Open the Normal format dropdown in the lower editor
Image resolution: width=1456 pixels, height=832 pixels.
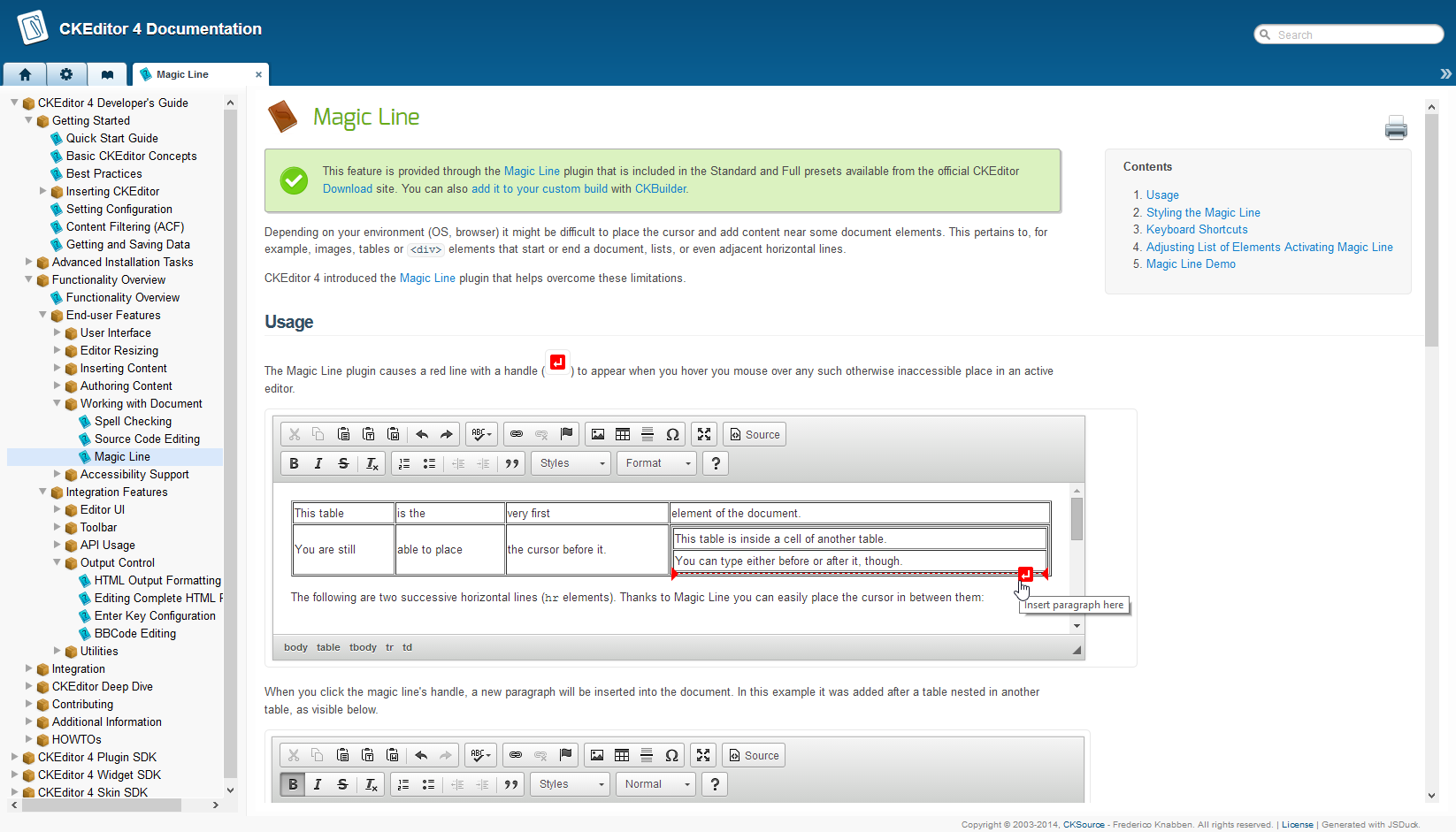pos(656,784)
